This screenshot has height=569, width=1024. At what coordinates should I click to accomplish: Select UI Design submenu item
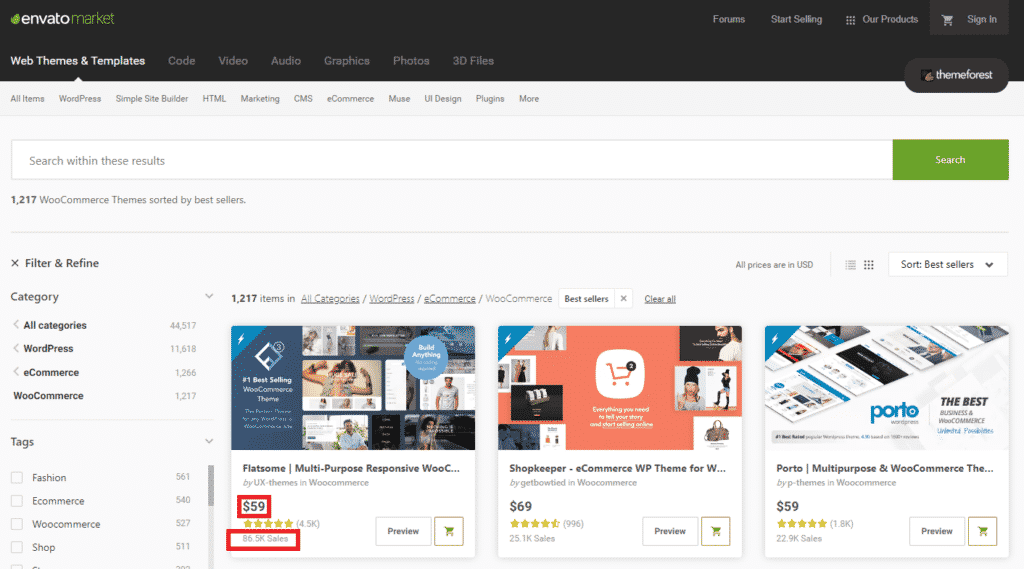(x=443, y=99)
